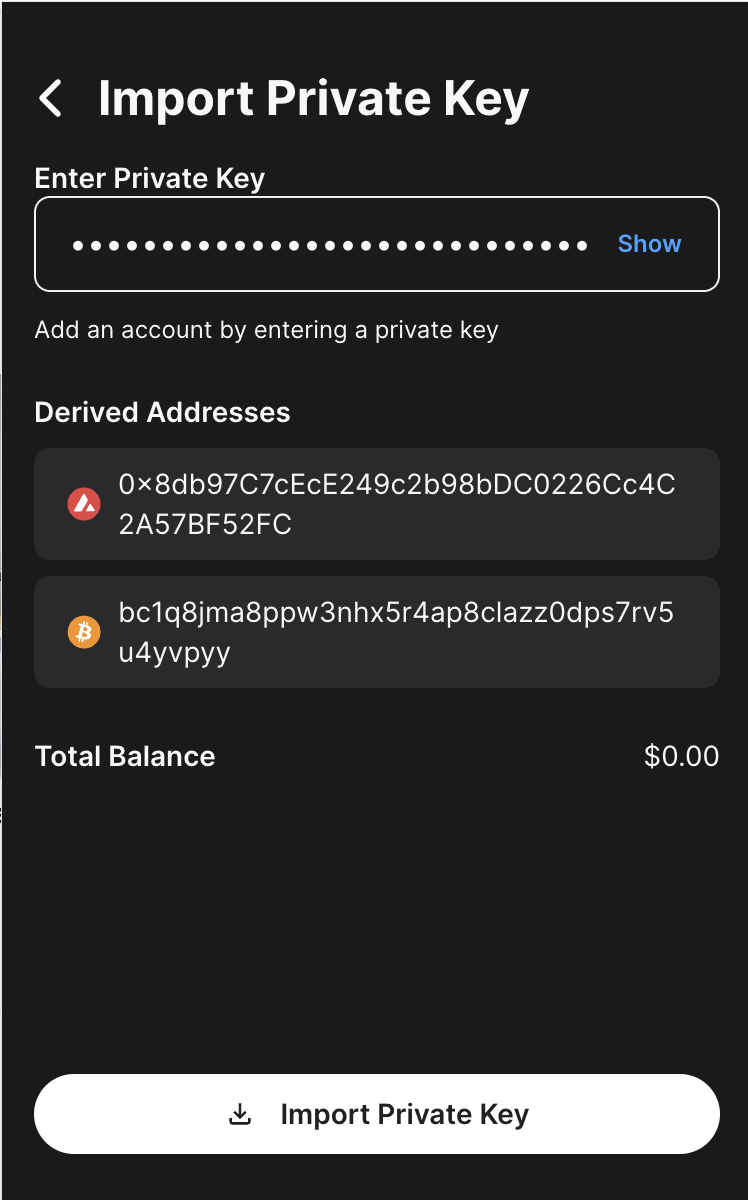Click the "Add an account" helper text
The image size is (748, 1200).
pos(266,330)
